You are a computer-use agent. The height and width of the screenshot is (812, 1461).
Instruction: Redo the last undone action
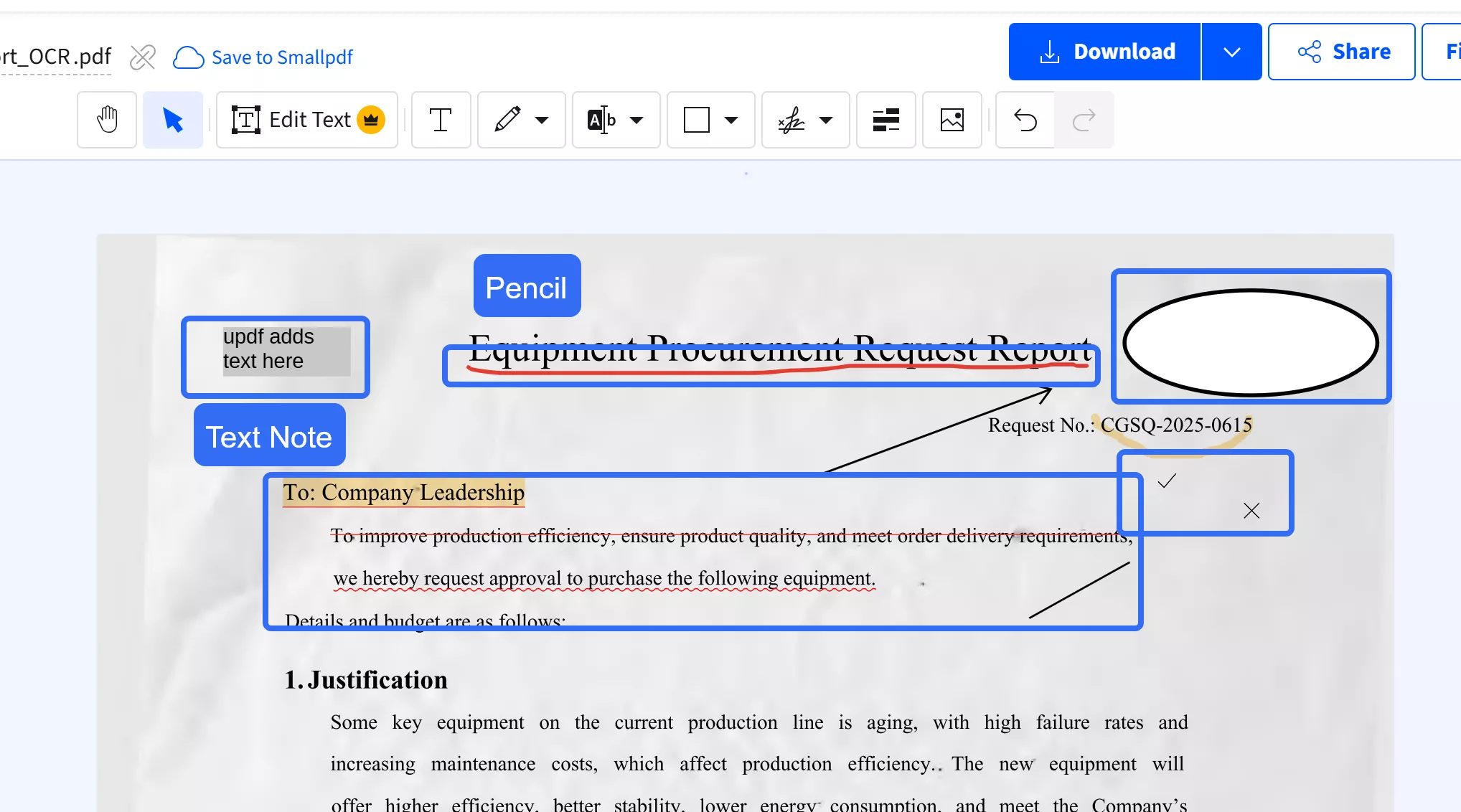(x=1084, y=120)
